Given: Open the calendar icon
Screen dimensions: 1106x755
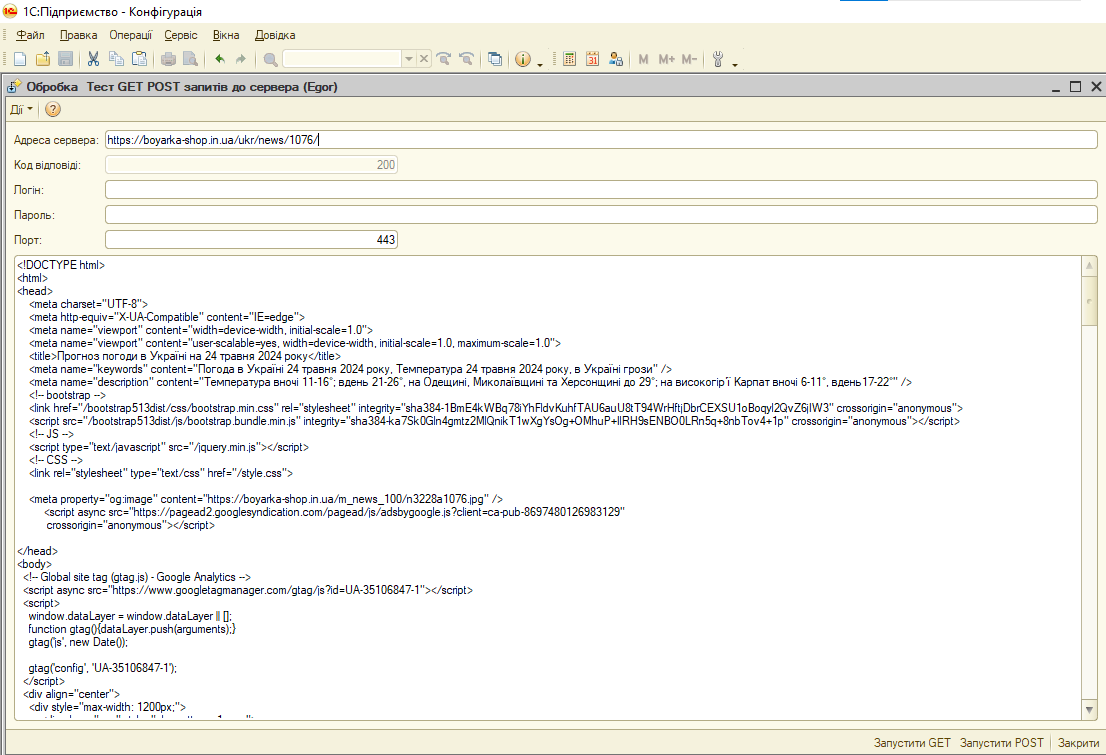Looking at the screenshot, I should [x=592, y=59].
